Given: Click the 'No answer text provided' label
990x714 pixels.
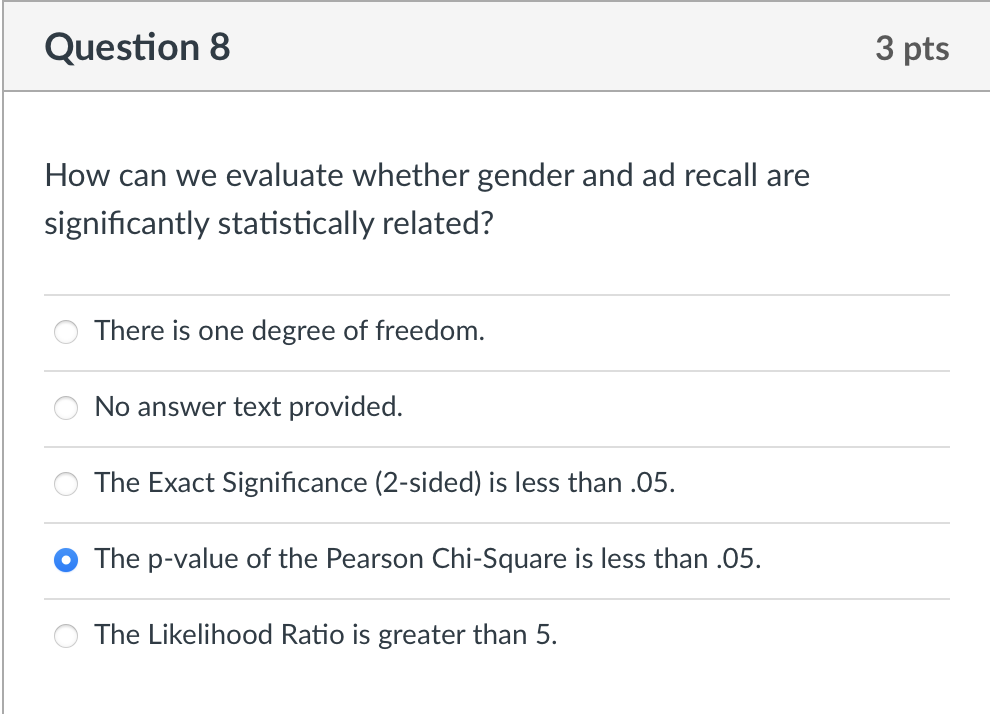Looking at the screenshot, I should pos(248,407).
